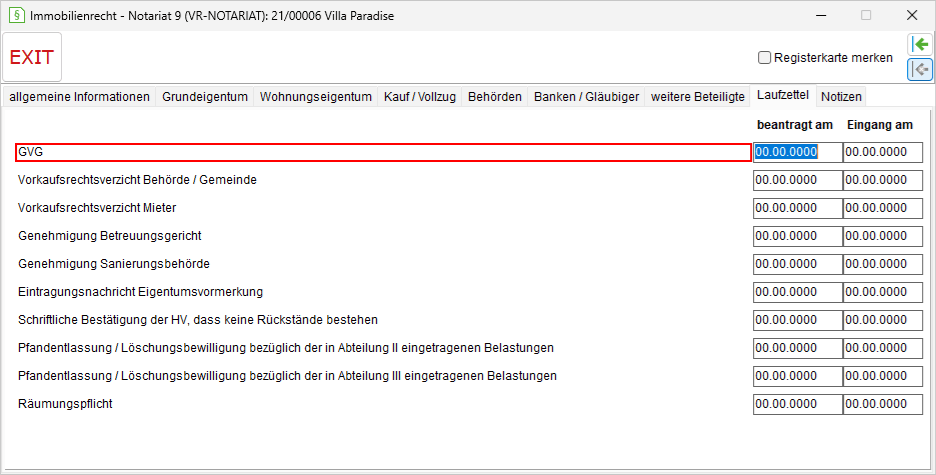Click the green back arrow icon
Image resolution: width=936 pixels, height=475 pixels.
tap(920, 44)
